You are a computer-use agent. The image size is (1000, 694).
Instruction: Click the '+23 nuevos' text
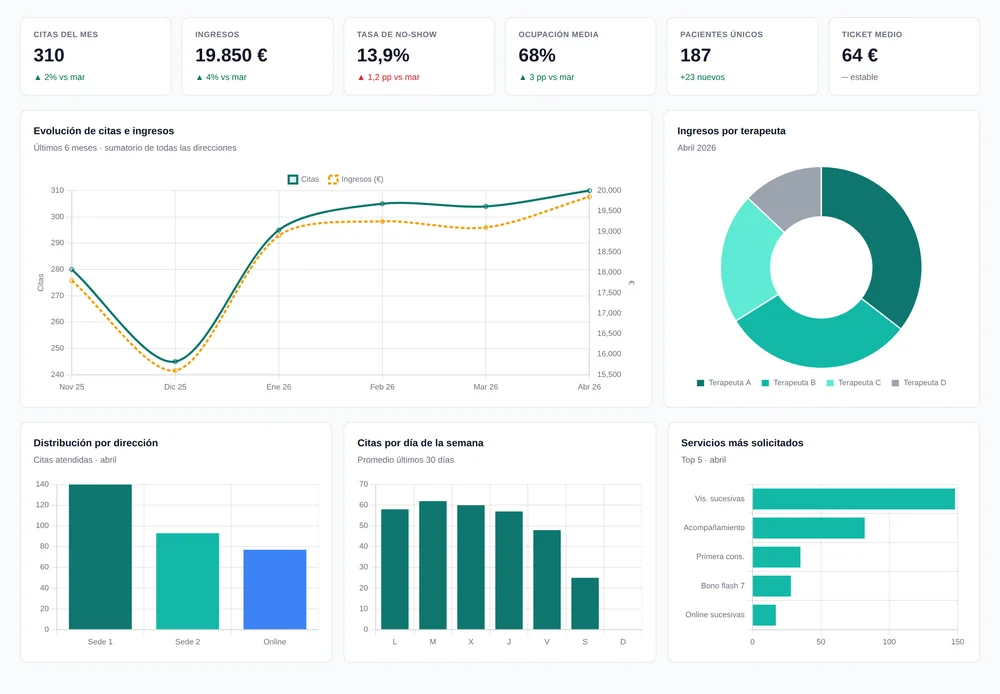(702, 77)
